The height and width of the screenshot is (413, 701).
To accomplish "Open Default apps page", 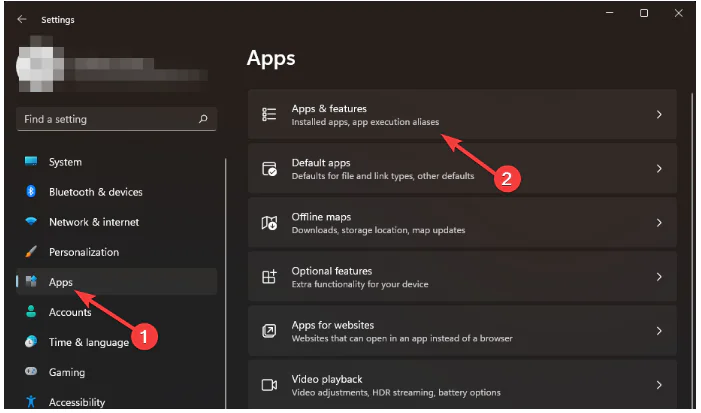I will click(x=462, y=169).
